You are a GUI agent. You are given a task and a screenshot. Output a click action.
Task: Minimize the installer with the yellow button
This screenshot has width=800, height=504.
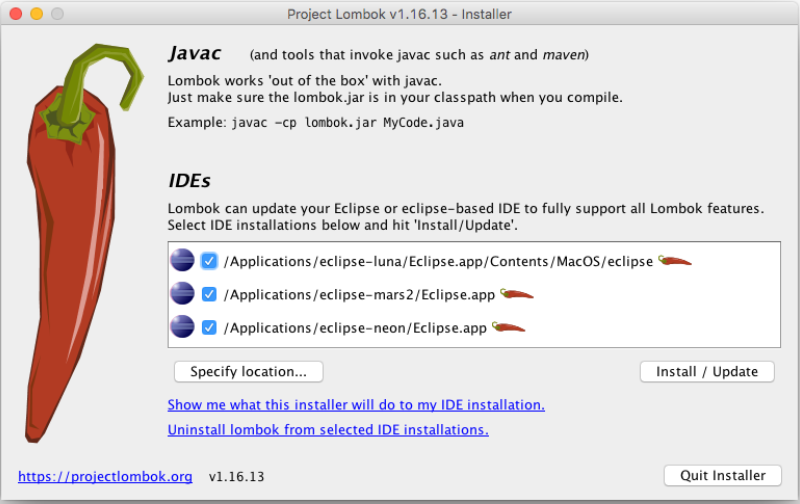(37, 14)
